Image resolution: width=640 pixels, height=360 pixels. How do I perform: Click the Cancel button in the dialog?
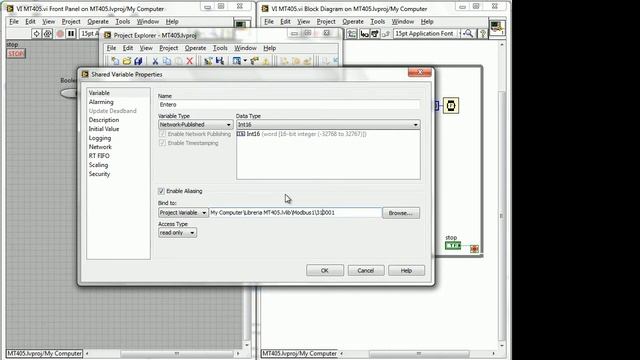(366, 271)
